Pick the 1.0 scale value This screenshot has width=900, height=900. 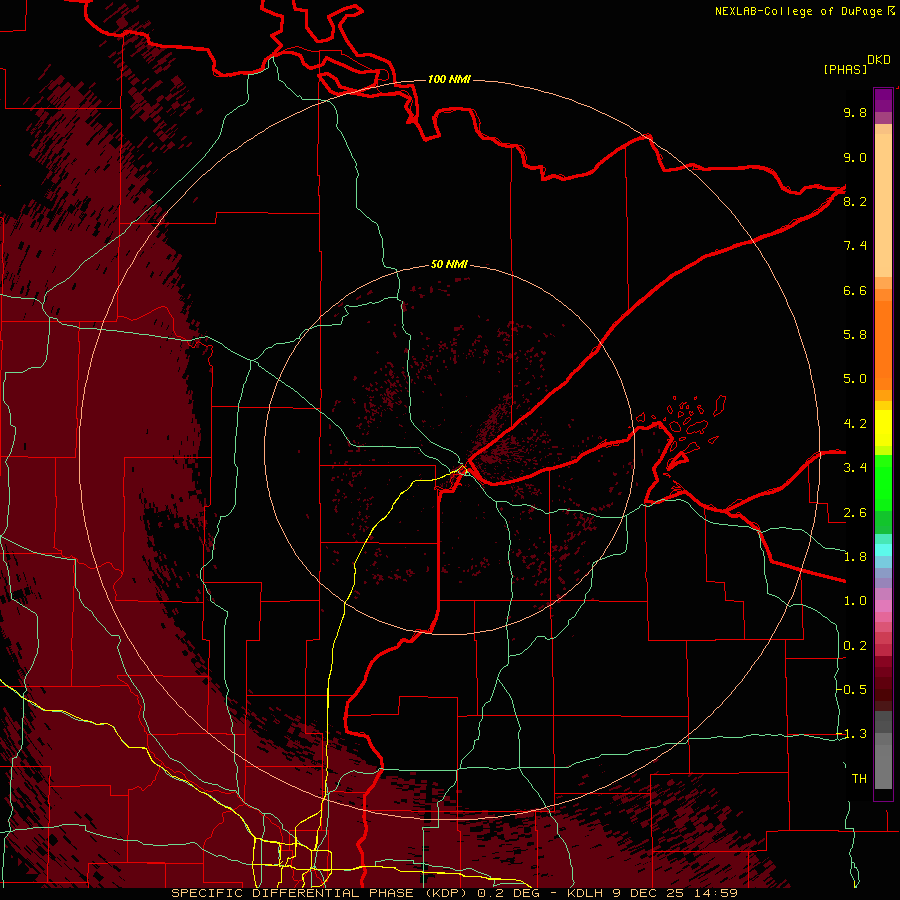[x=855, y=602]
